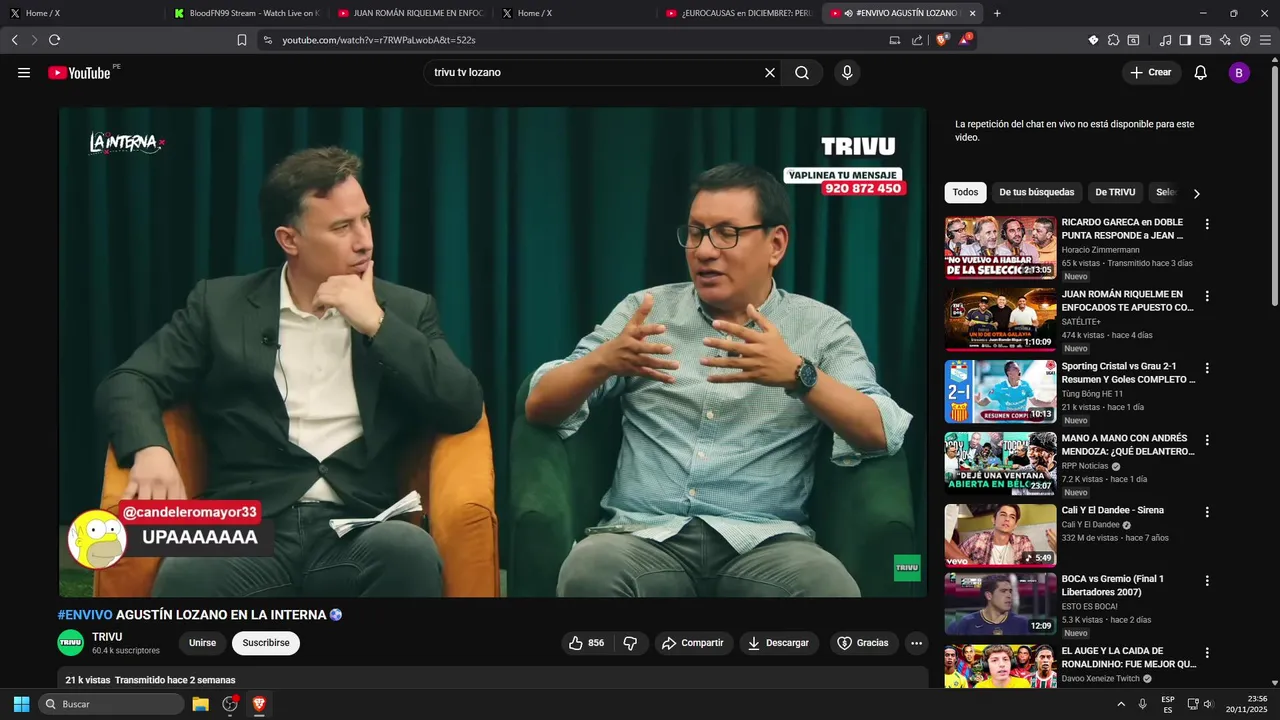
Task: Open options for Cali Y El Dandee video
Action: 1207,512
